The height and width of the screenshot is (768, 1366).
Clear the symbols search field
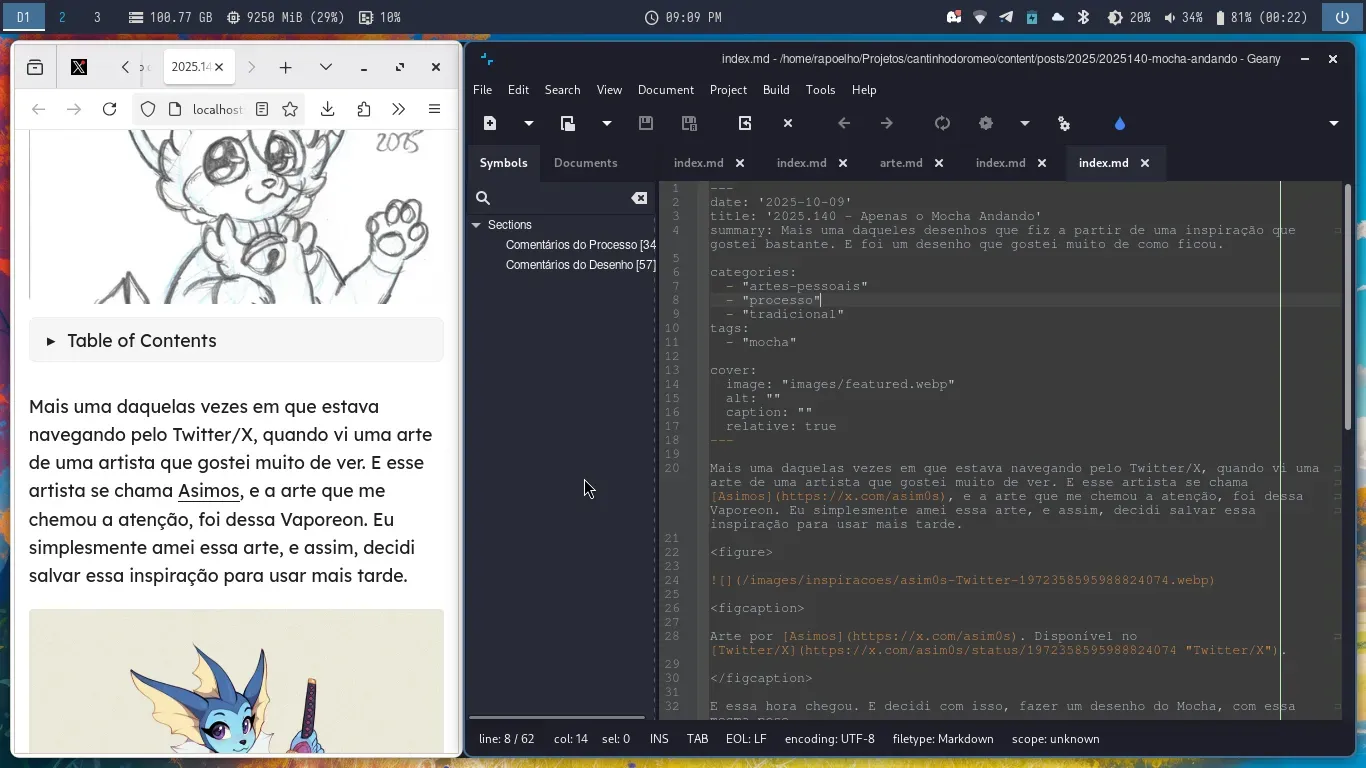(638, 198)
